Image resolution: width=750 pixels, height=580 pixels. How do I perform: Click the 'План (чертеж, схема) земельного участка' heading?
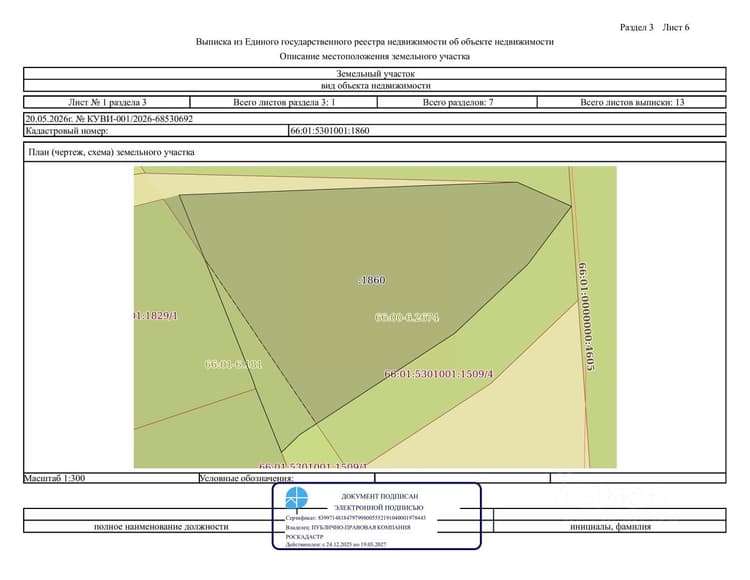tap(111, 152)
